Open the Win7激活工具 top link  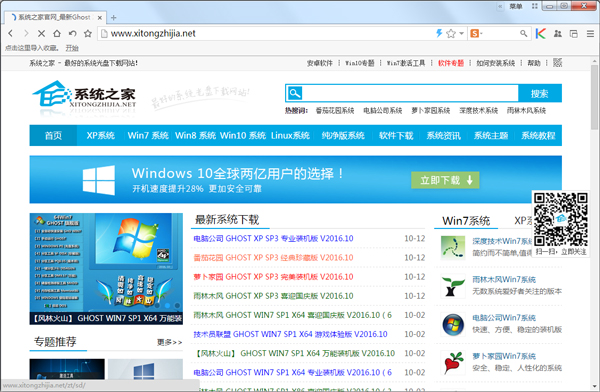pyautogui.click(x=406, y=63)
